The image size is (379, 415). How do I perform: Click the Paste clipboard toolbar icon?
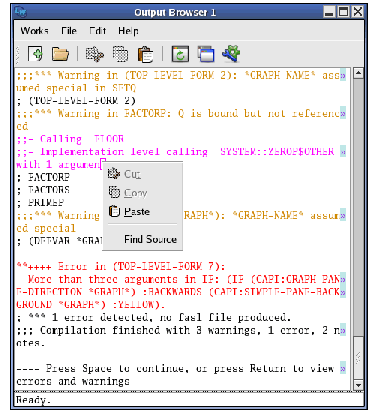(x=146, y=54)
